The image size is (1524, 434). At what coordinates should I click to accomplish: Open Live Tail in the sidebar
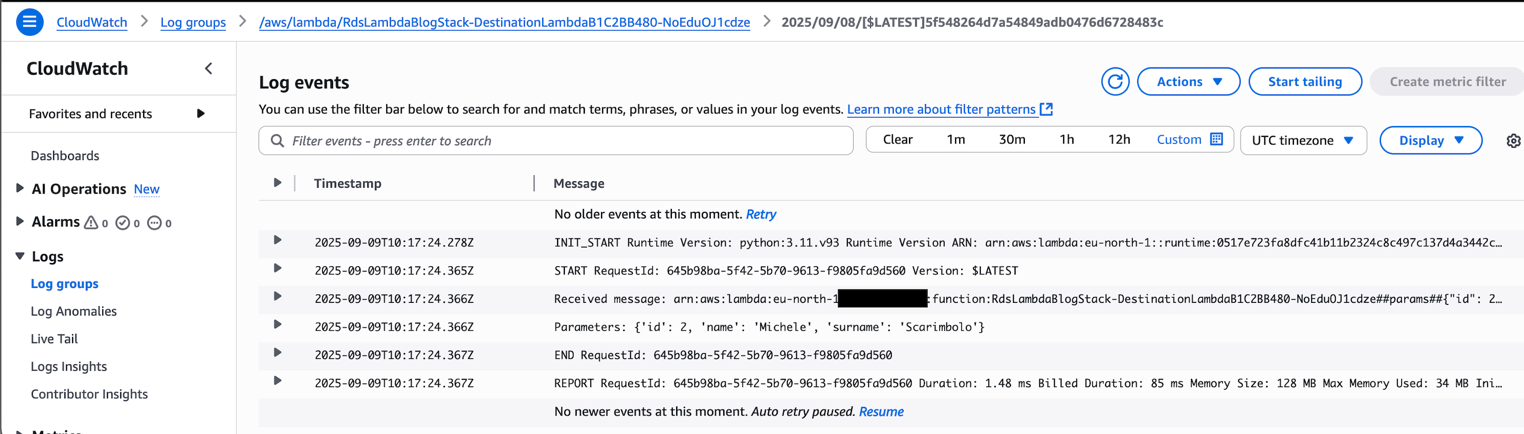tap(54, 339)
